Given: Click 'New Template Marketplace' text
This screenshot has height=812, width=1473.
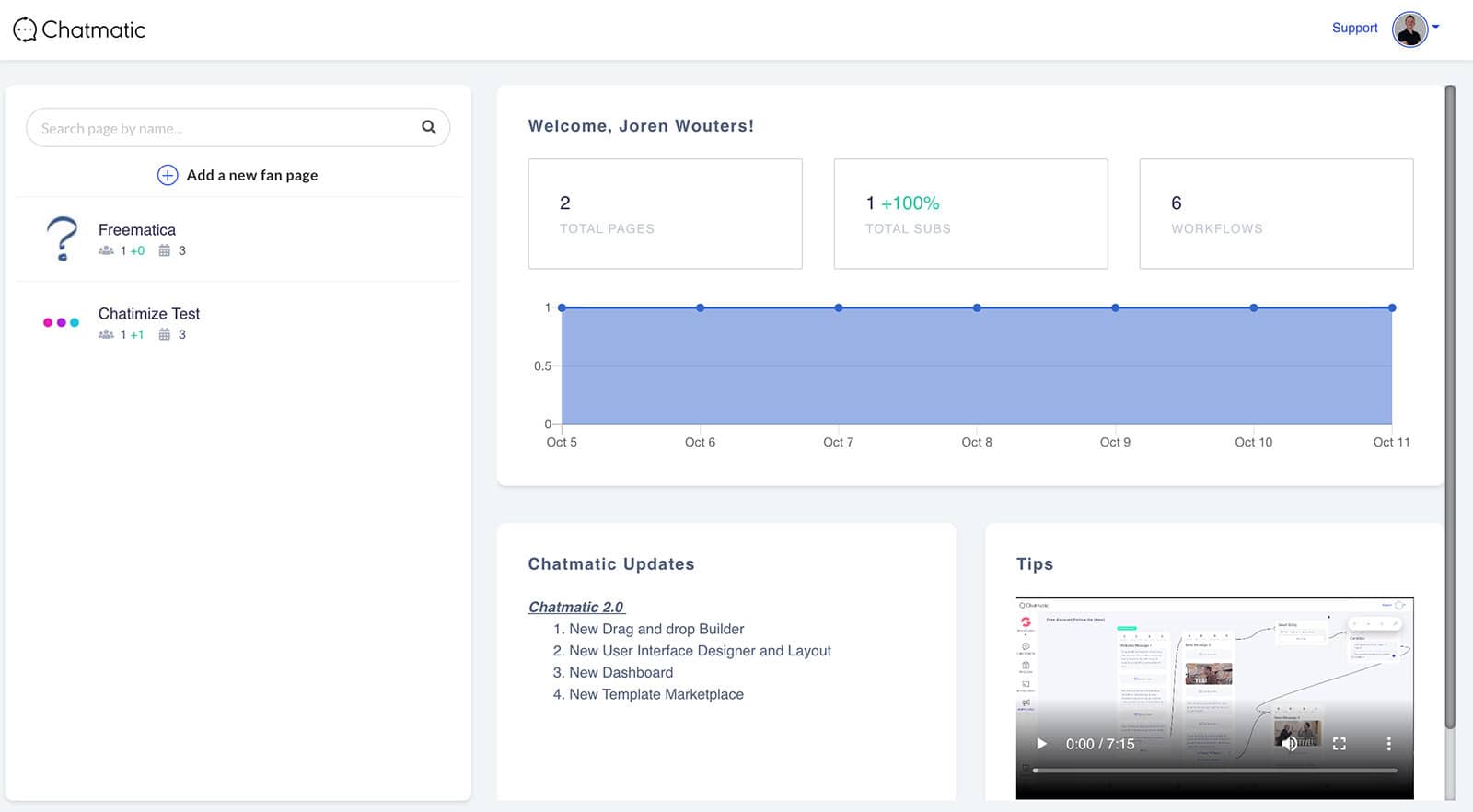Looking at the screenshot, I should click(x=656, y=694).
